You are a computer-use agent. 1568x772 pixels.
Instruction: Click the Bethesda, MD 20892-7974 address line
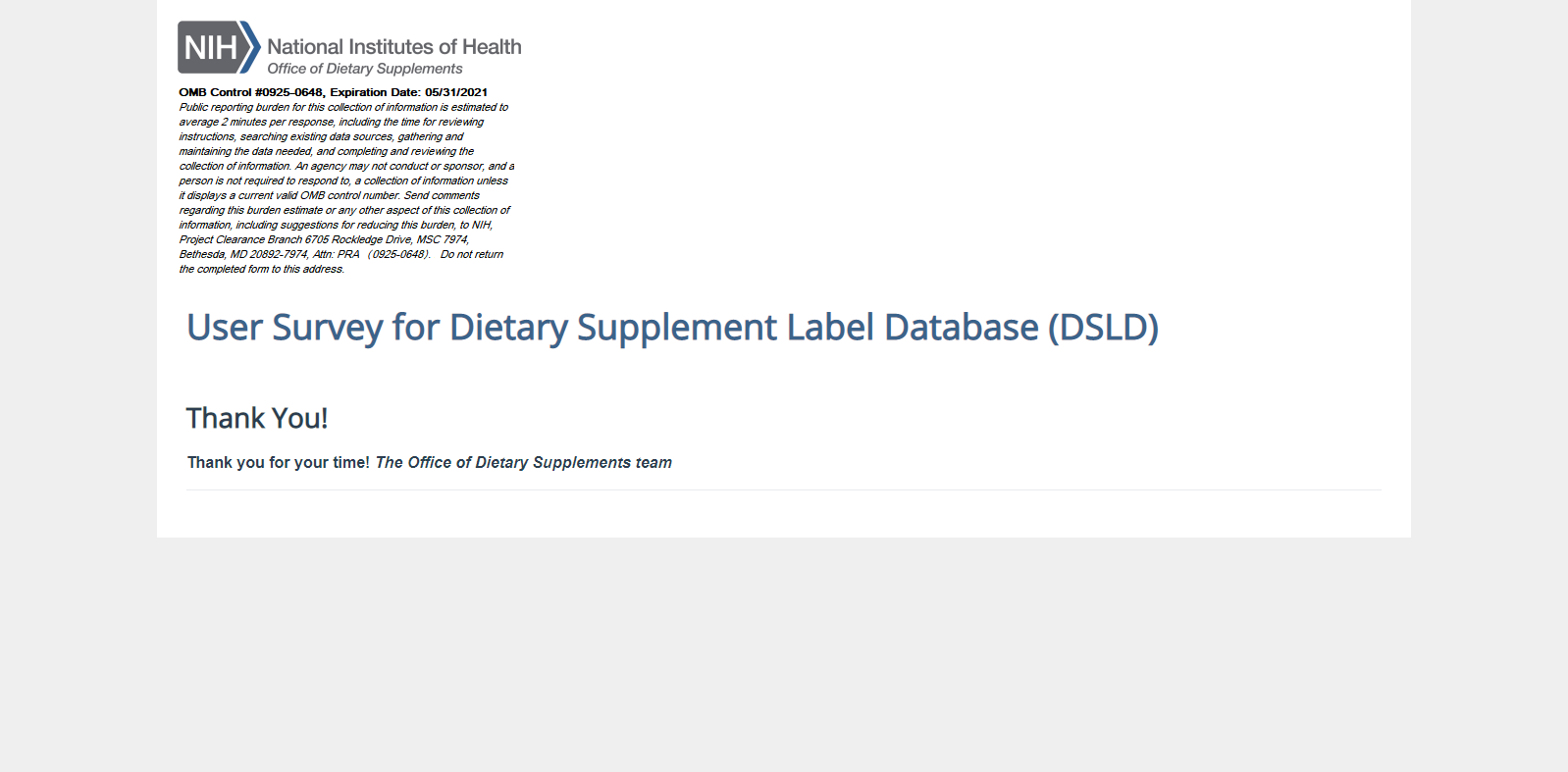(x=243, y=254)
